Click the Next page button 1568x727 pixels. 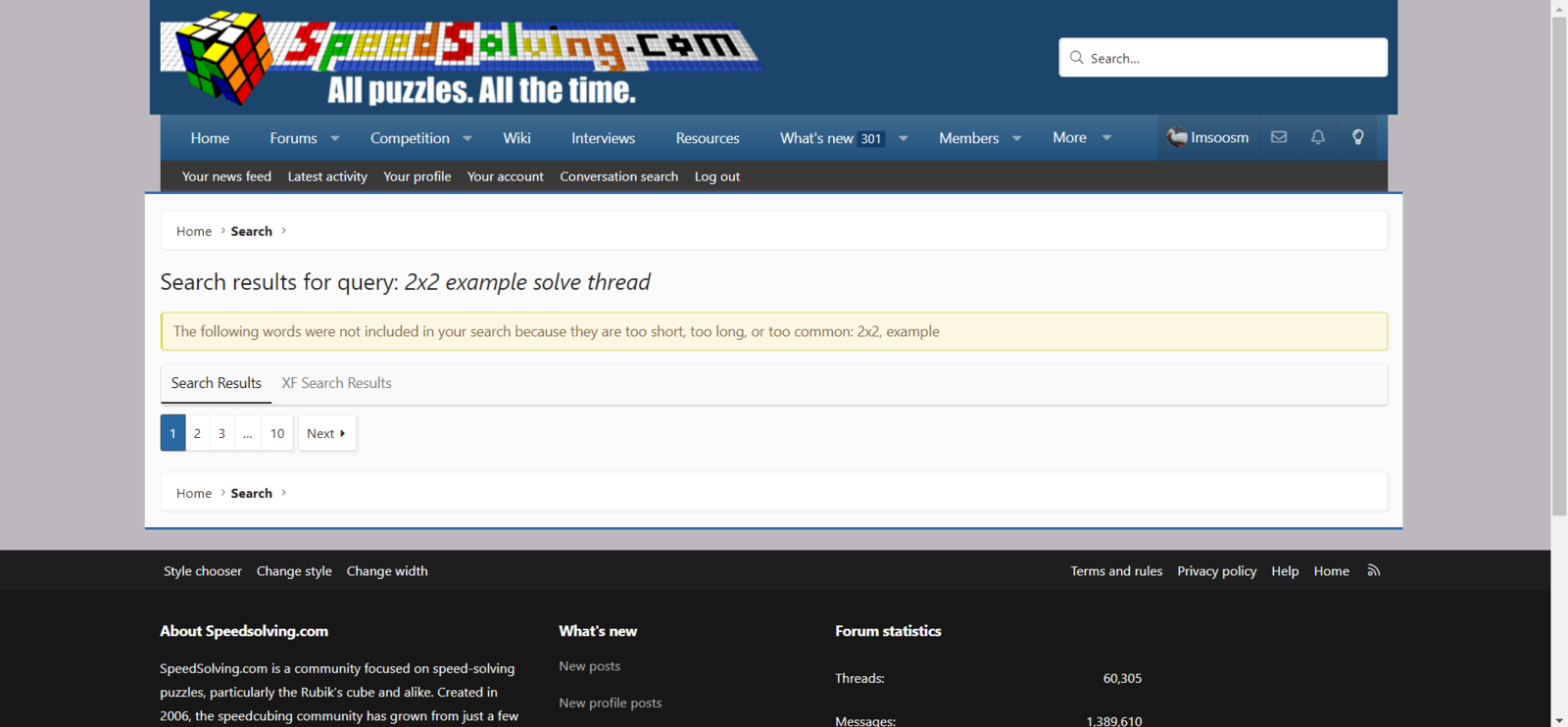tap(327, 433)
